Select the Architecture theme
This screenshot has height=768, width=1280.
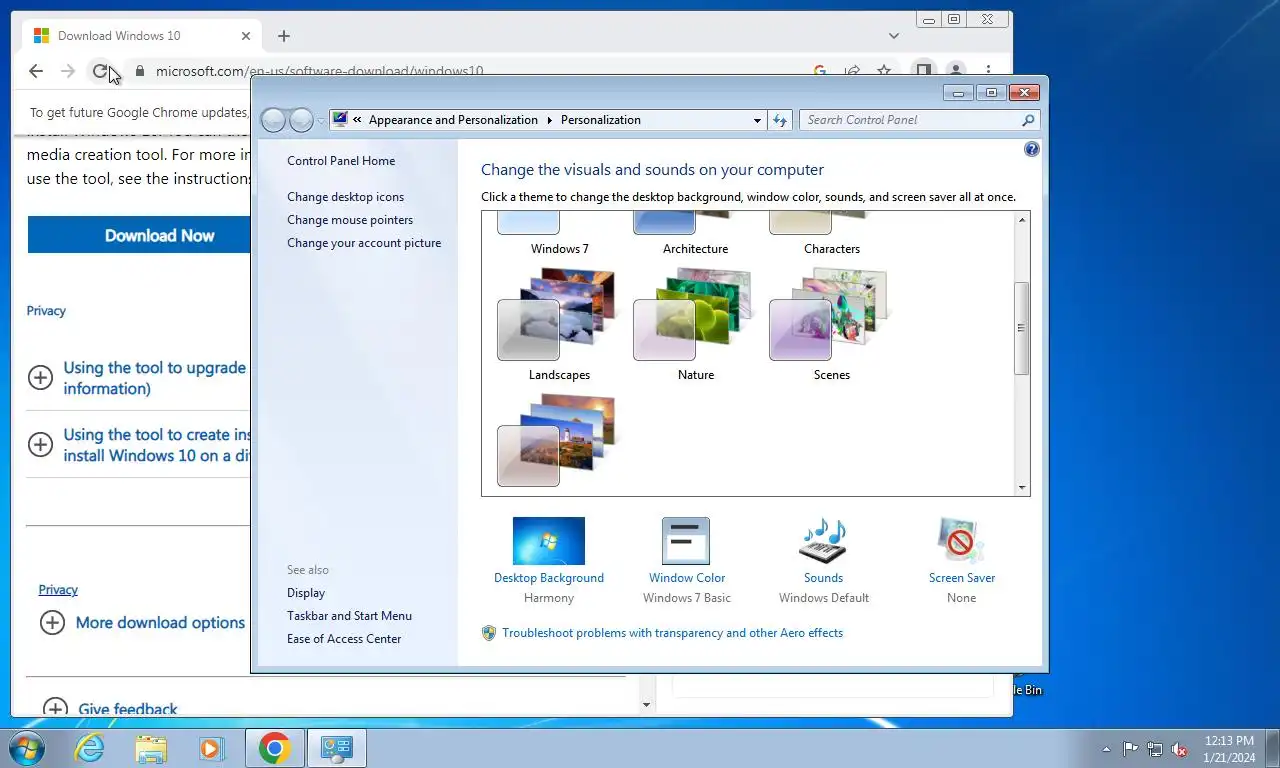pos(694,235)
